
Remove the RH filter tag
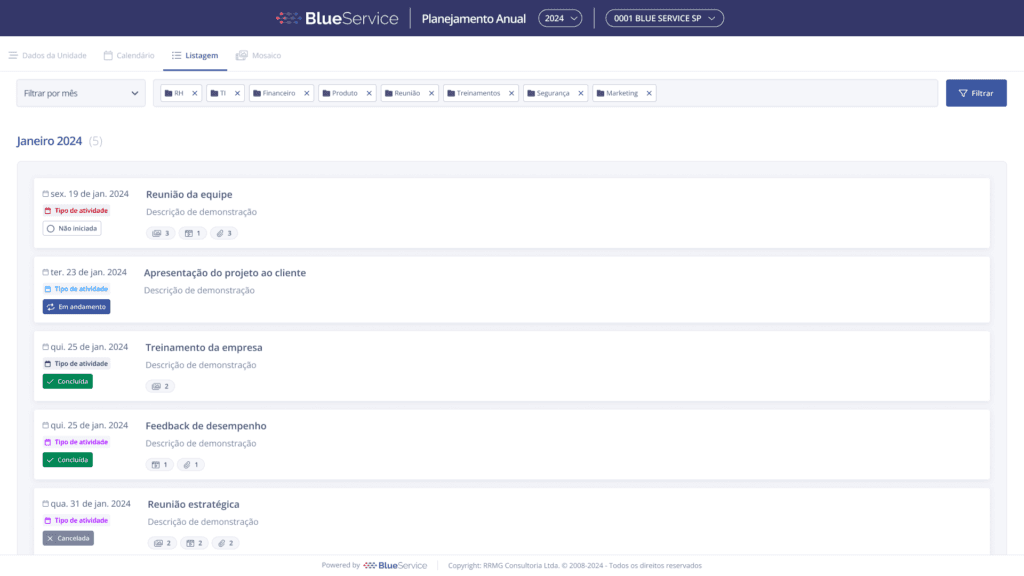195,93
